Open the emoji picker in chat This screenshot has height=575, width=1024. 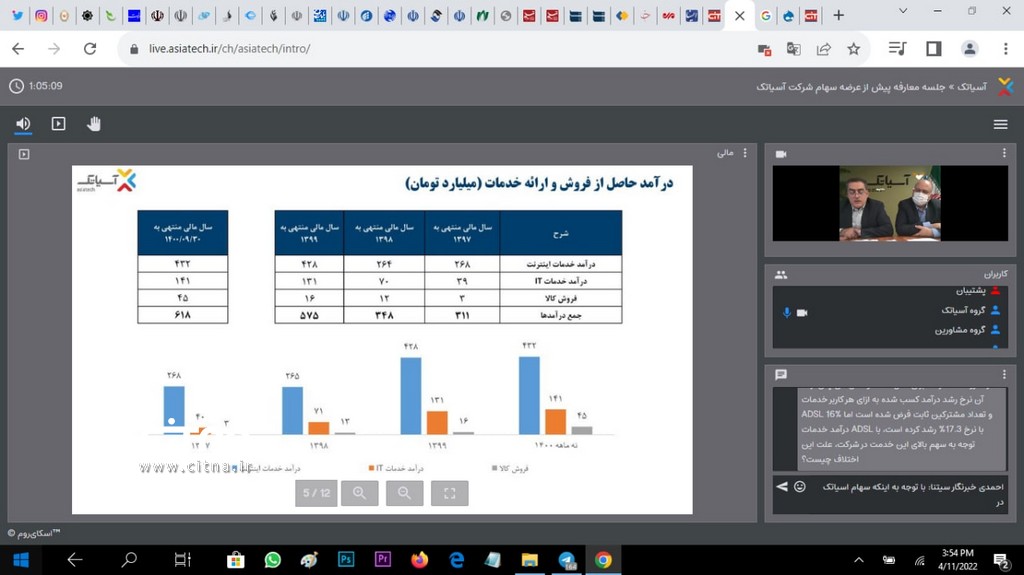point(799,487)
